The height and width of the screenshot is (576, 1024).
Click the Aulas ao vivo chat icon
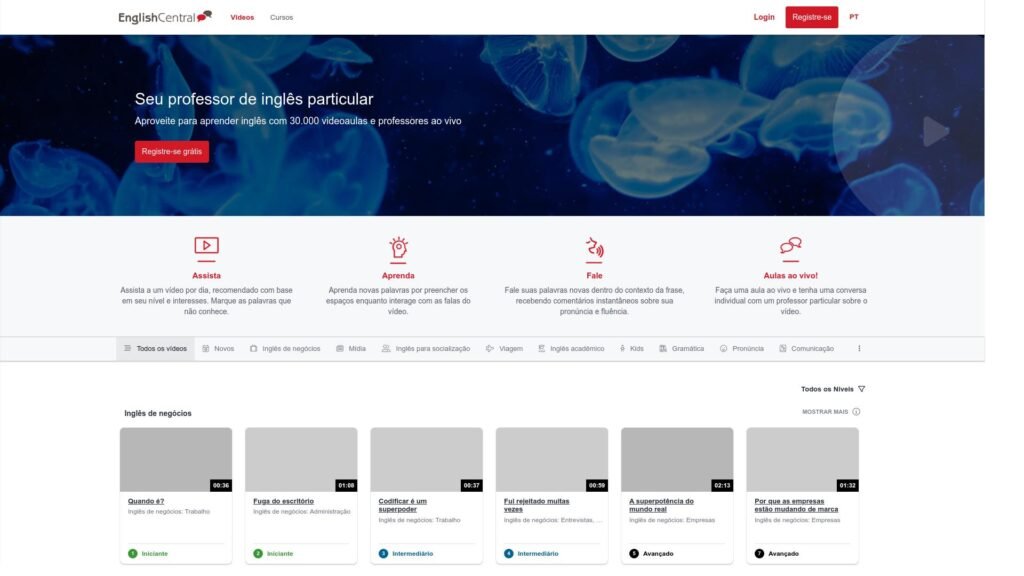[791, 246]
